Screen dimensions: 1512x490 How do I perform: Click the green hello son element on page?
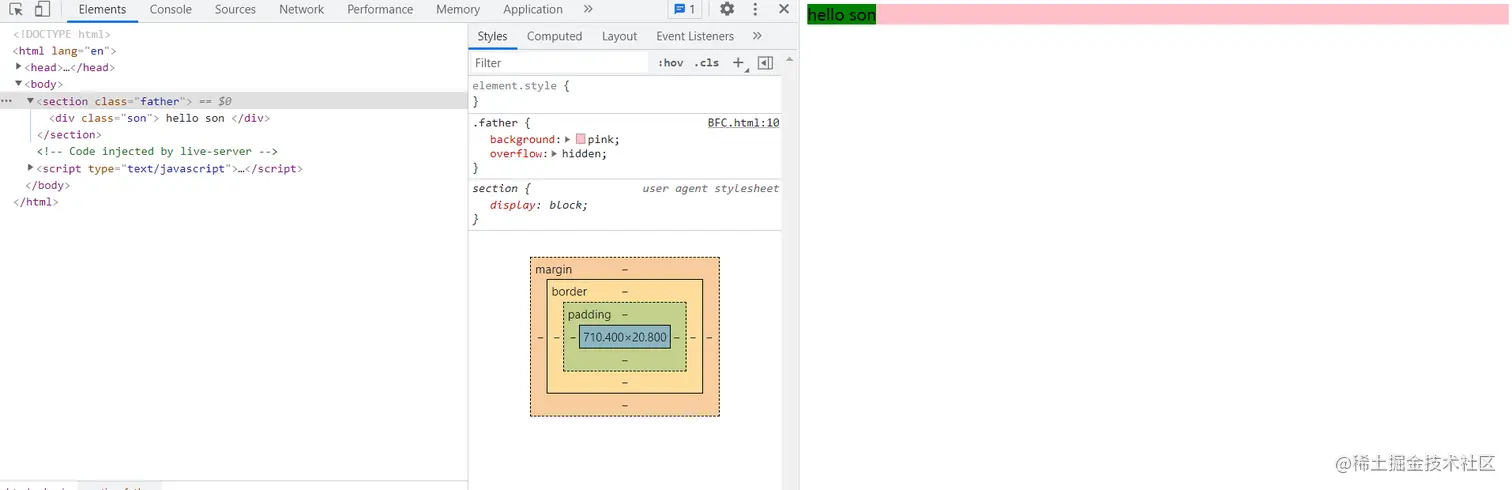click(841, 15)
